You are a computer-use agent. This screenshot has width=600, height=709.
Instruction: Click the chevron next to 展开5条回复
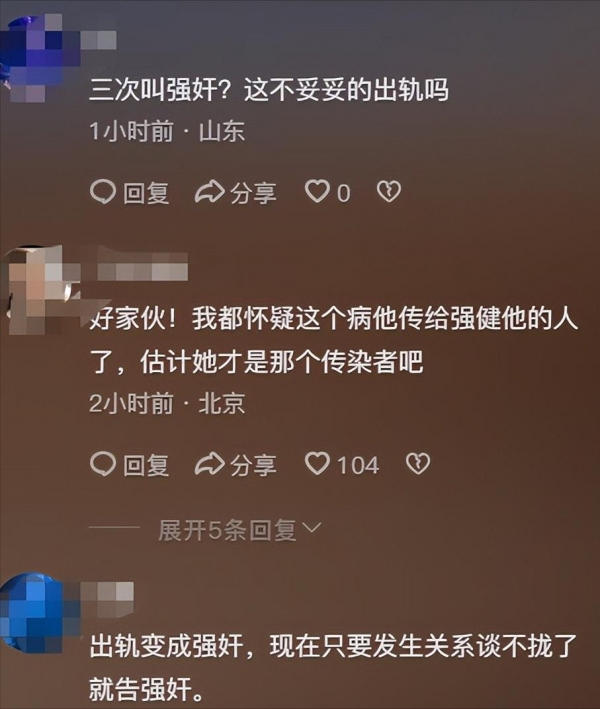(312, 528)
